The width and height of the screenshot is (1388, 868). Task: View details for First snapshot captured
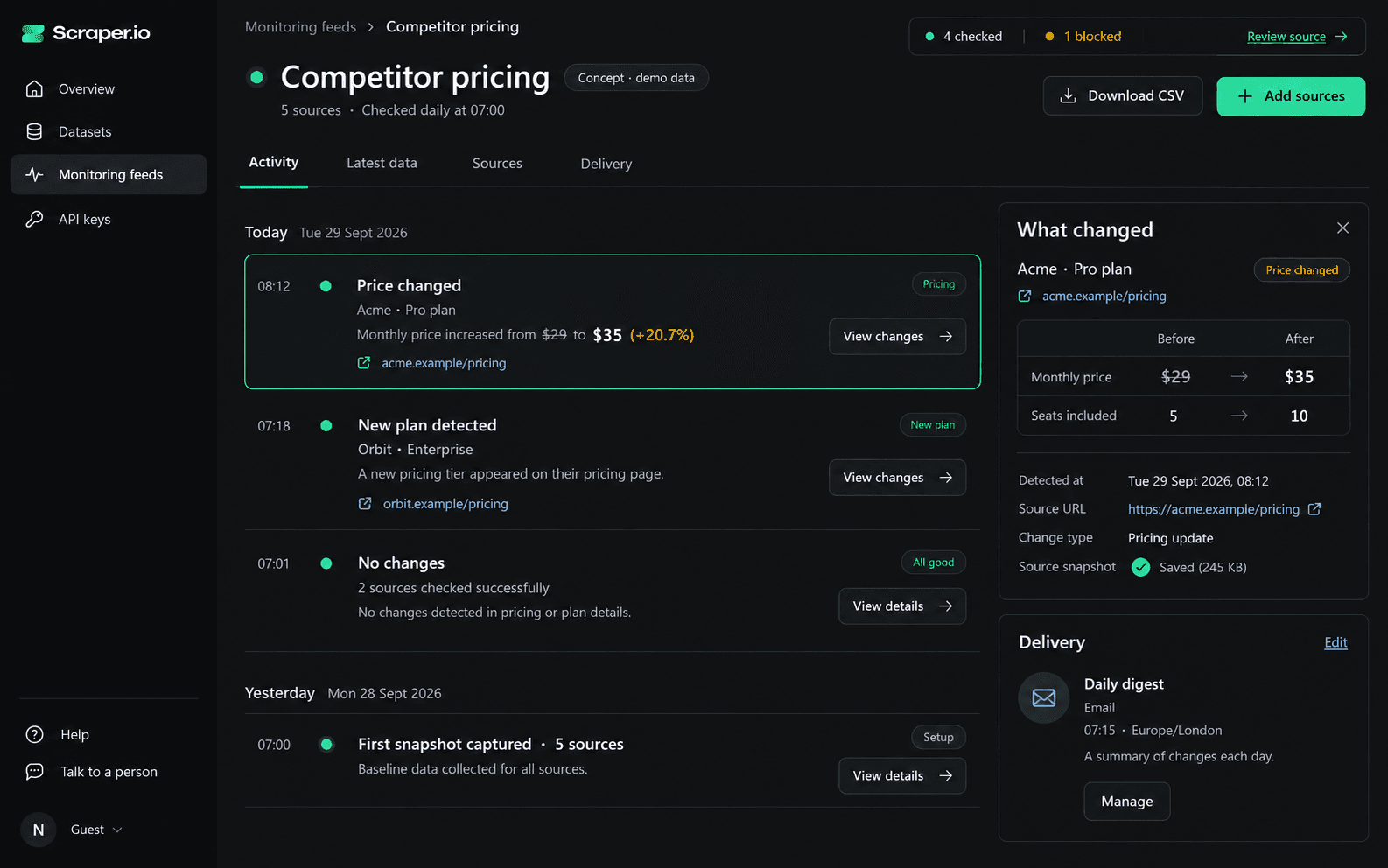[x=902, y=776]
